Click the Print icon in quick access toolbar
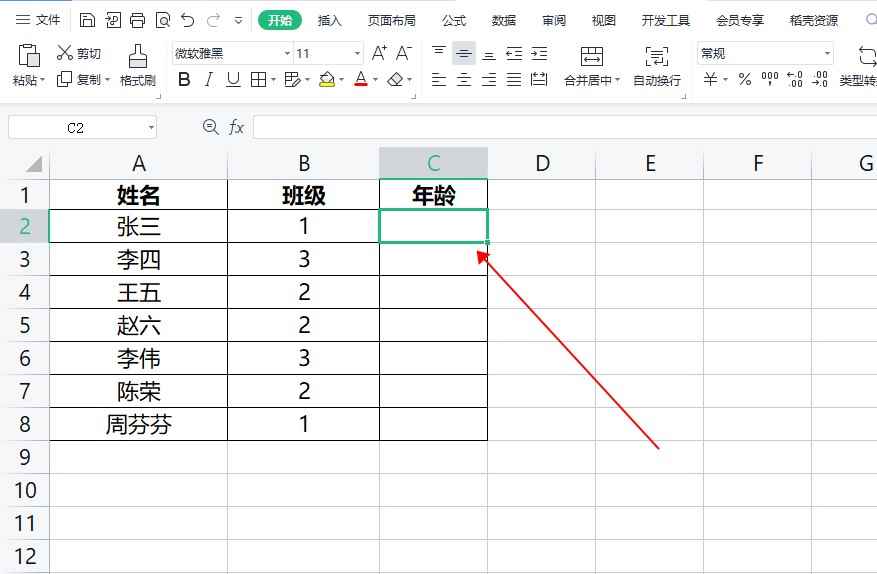877x574 pixels. (137, 20)
